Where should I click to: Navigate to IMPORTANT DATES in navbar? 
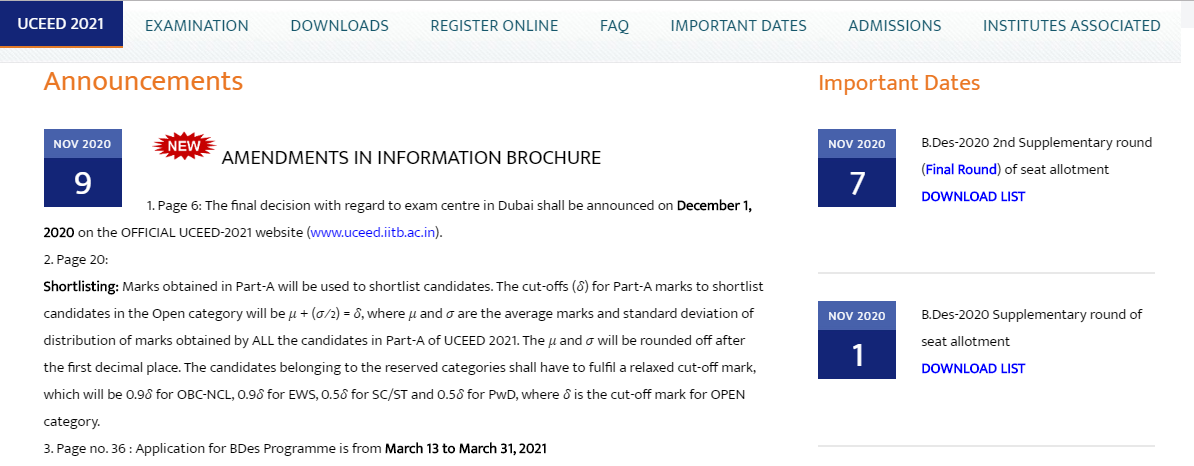click(x=738, y=26)
